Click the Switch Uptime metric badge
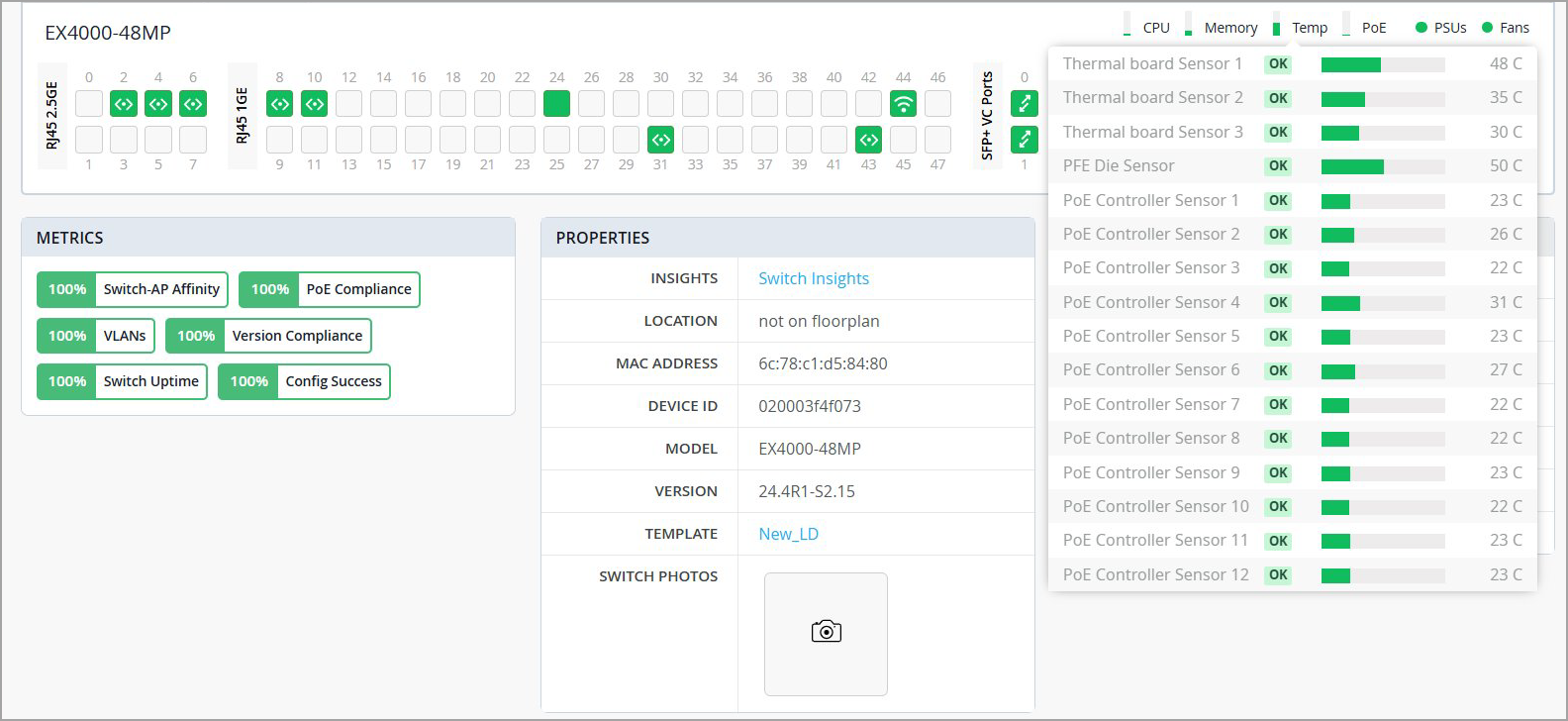The height and width of the screenshot is (721, 1568). (122, 381)
